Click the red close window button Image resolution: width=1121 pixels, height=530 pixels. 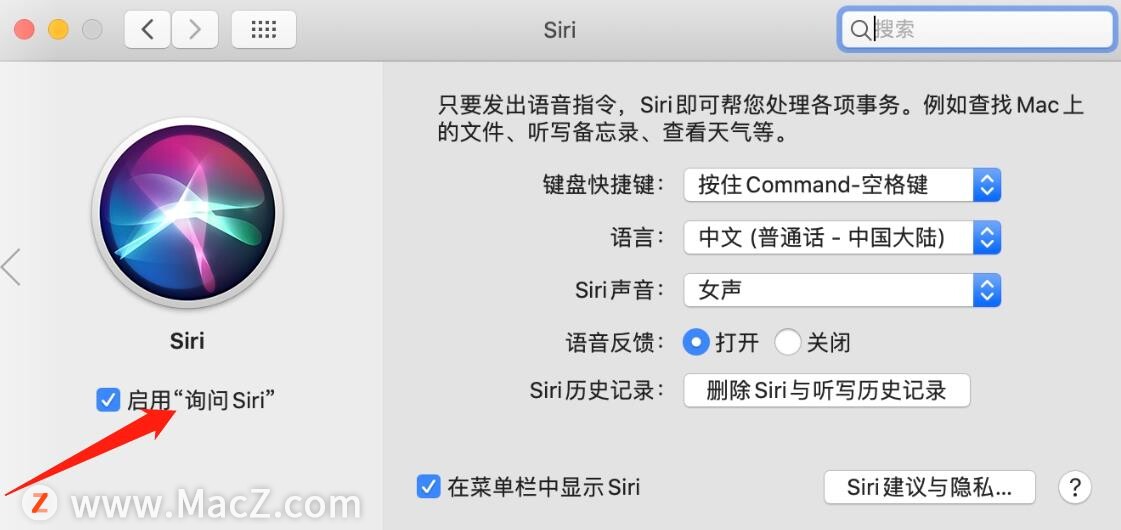click(x=24, y=29)
